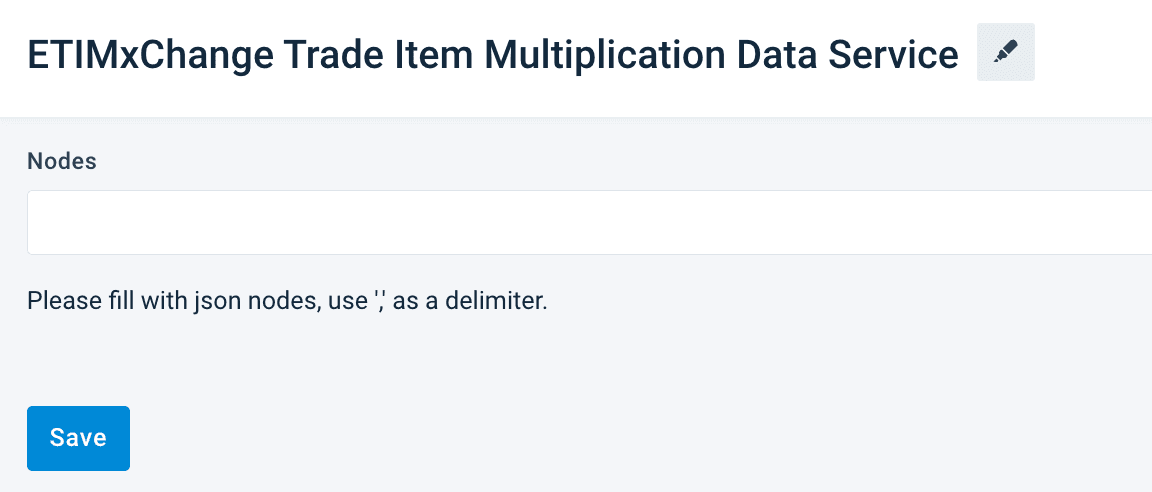The width and height of the screenshot is (1152, 492).
Task: Focus the Nodes input field
Action: [x=588, y=222]
